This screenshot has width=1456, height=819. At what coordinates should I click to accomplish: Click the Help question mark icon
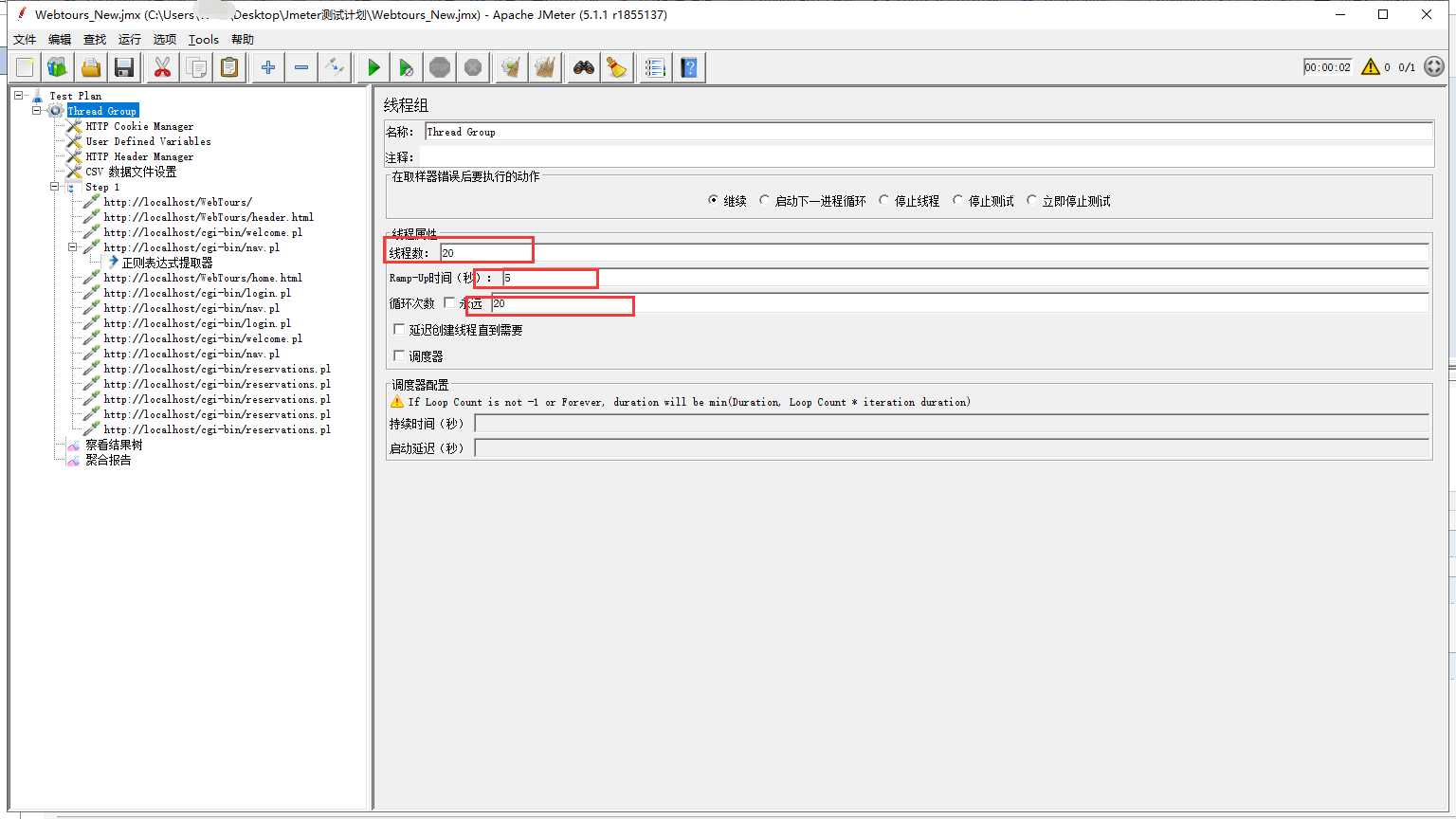pyautogui.click(x=689, y=67)
